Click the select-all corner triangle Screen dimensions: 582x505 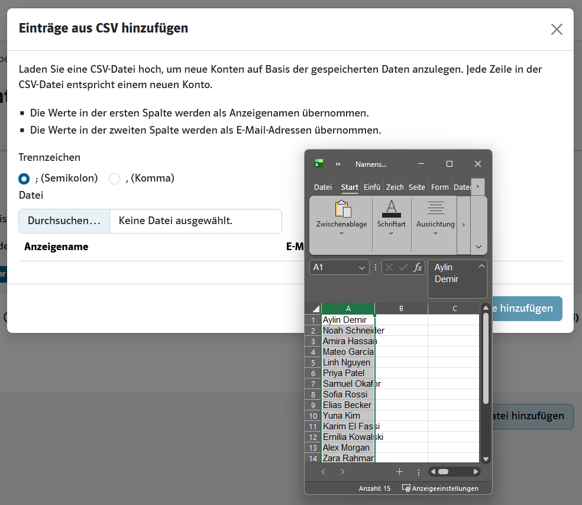tap(315, 309)
